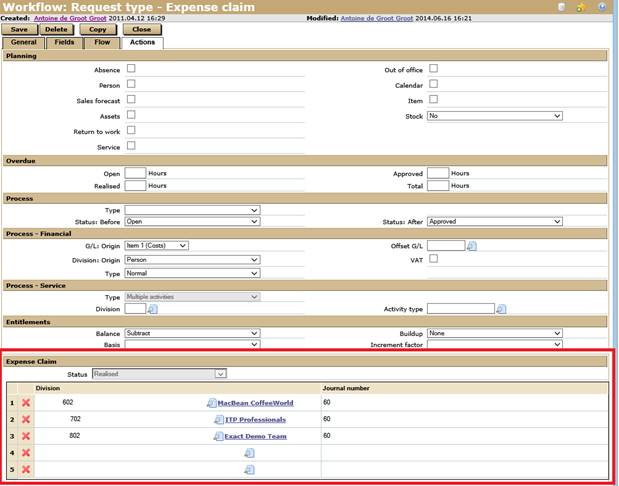Screen dimensions: 619x486
Task: Open division lookup for MacBean CoffeeWorld
Action: coord(211,403)
